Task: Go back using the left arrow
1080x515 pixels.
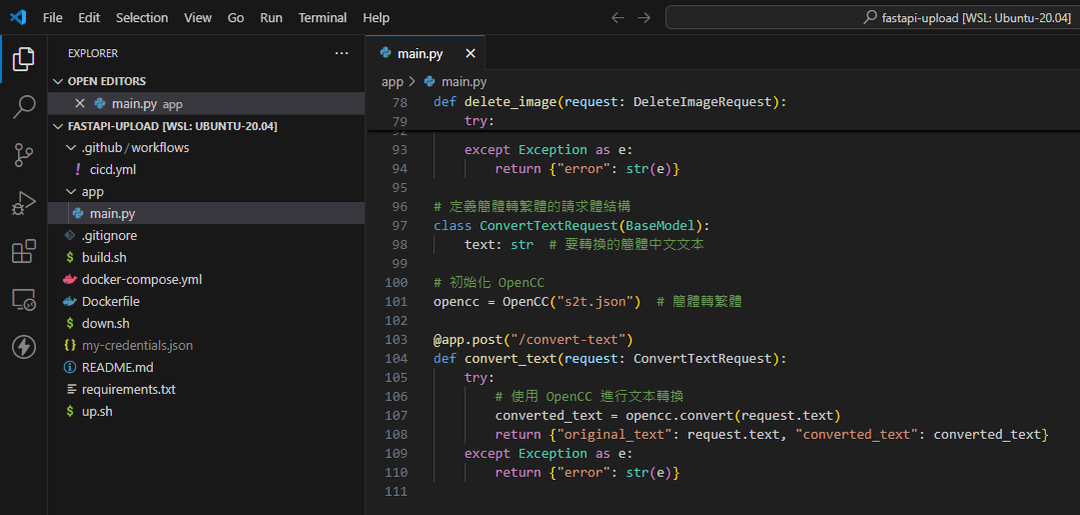Action: 618,18
